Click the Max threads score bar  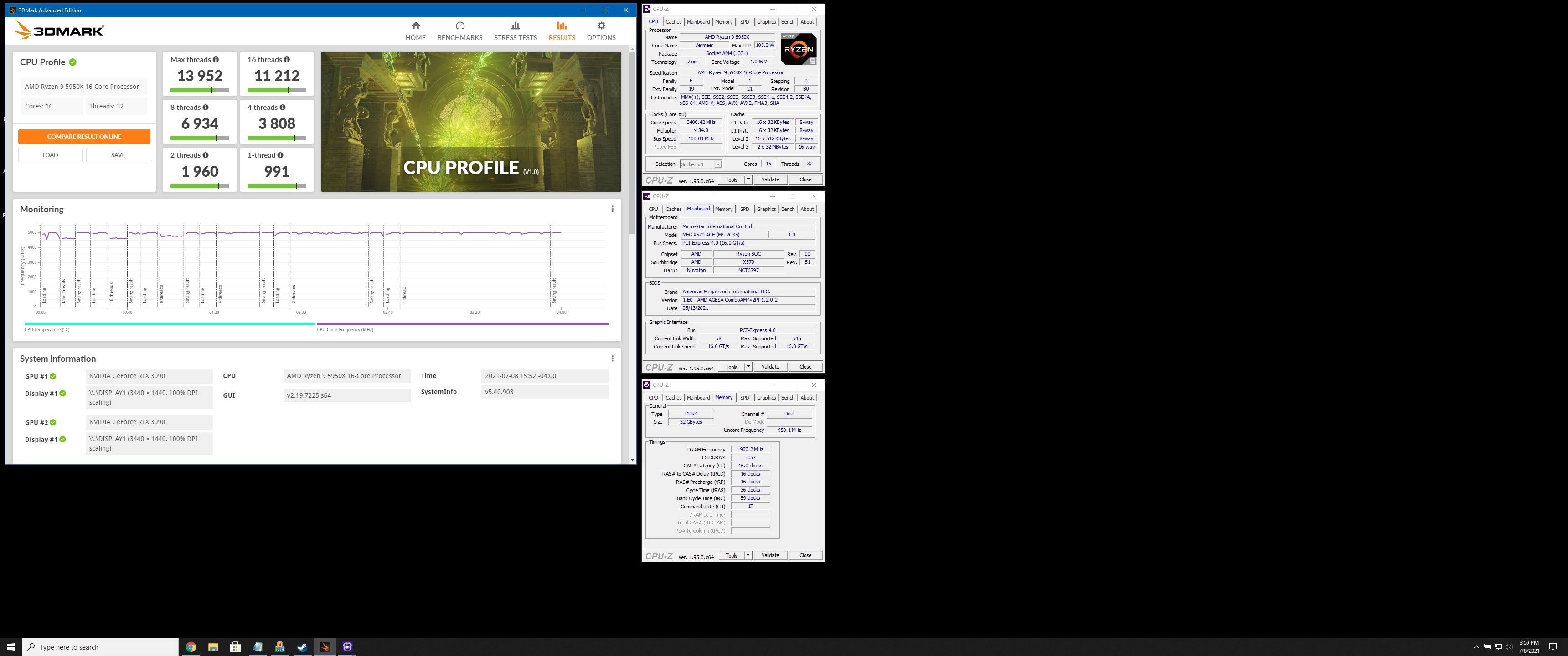(200, 90)
